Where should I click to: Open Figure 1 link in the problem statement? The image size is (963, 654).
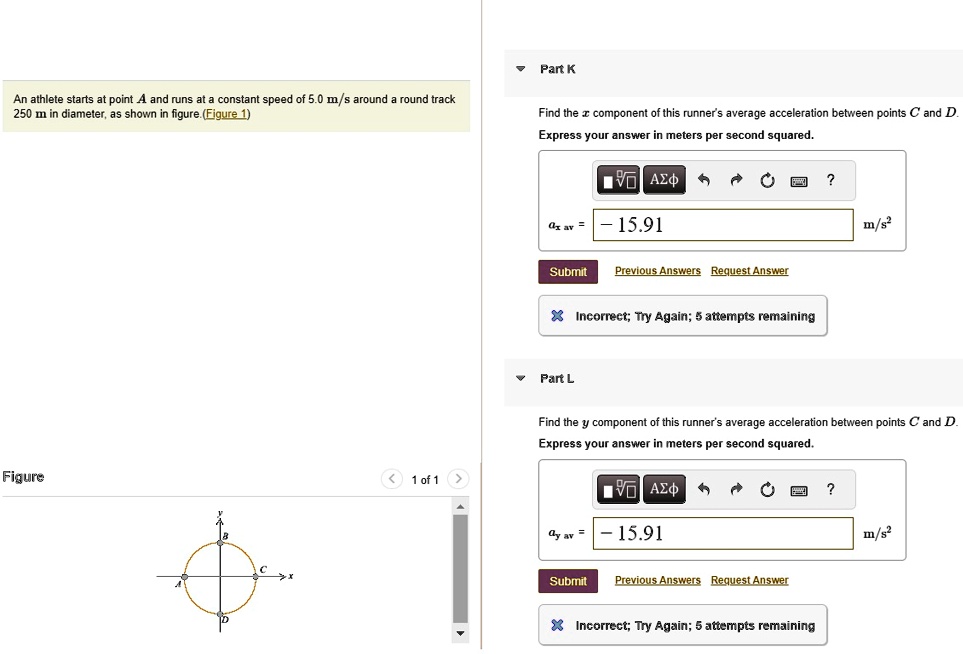click(227, 113)
